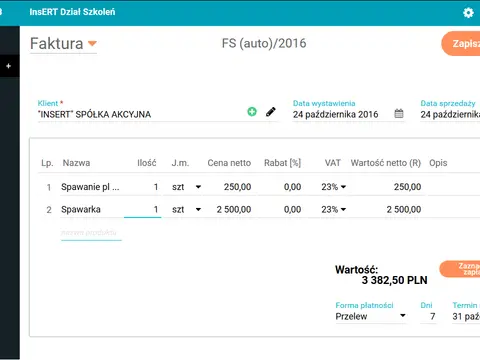Open VAT rate dropdown for Spawarka row
The image size is (480, 360).
point(343,209)
